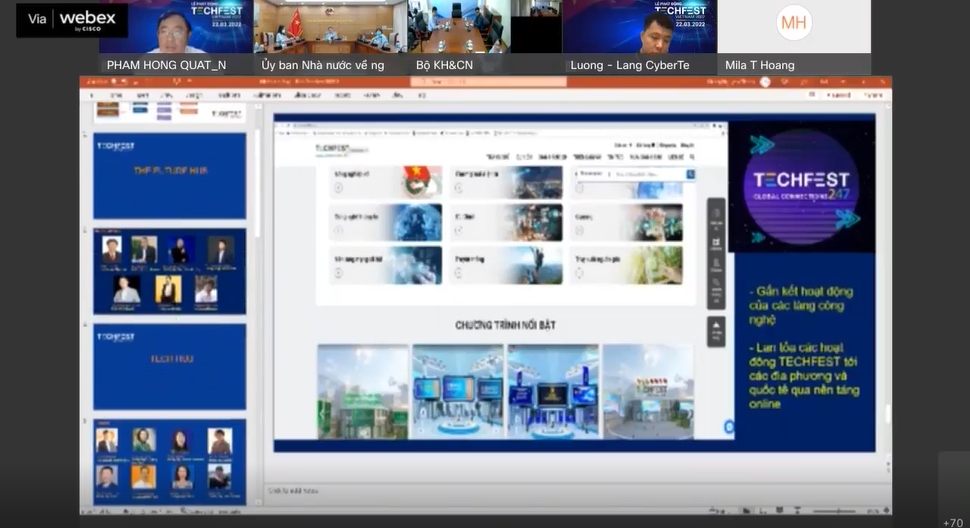This screenshot has height=528, width=970.
Task: Click the scroll-to-top arrow button on website
Action: click(x=716, y=331)
